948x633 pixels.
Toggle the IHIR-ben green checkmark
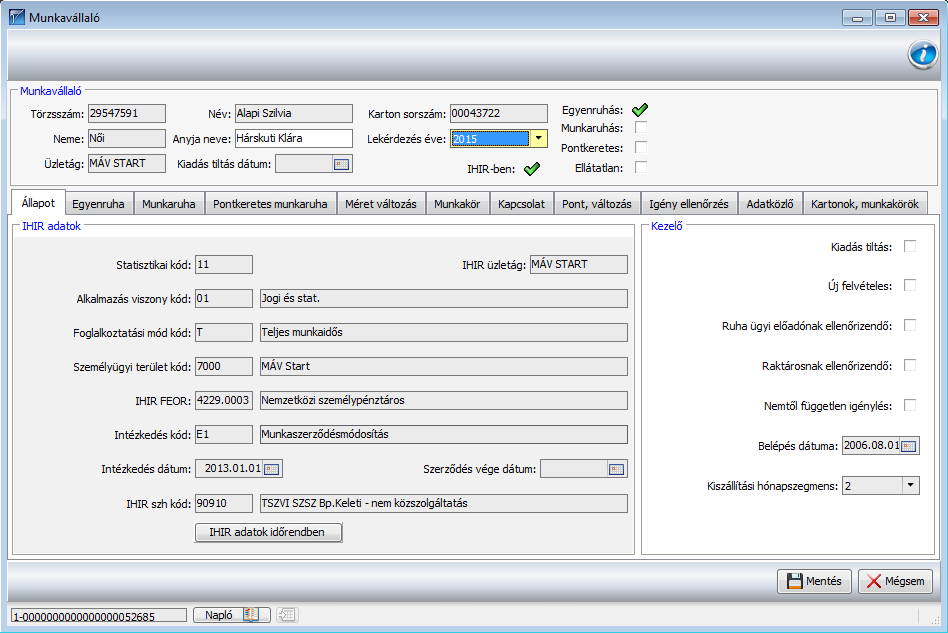click(532, 169)
